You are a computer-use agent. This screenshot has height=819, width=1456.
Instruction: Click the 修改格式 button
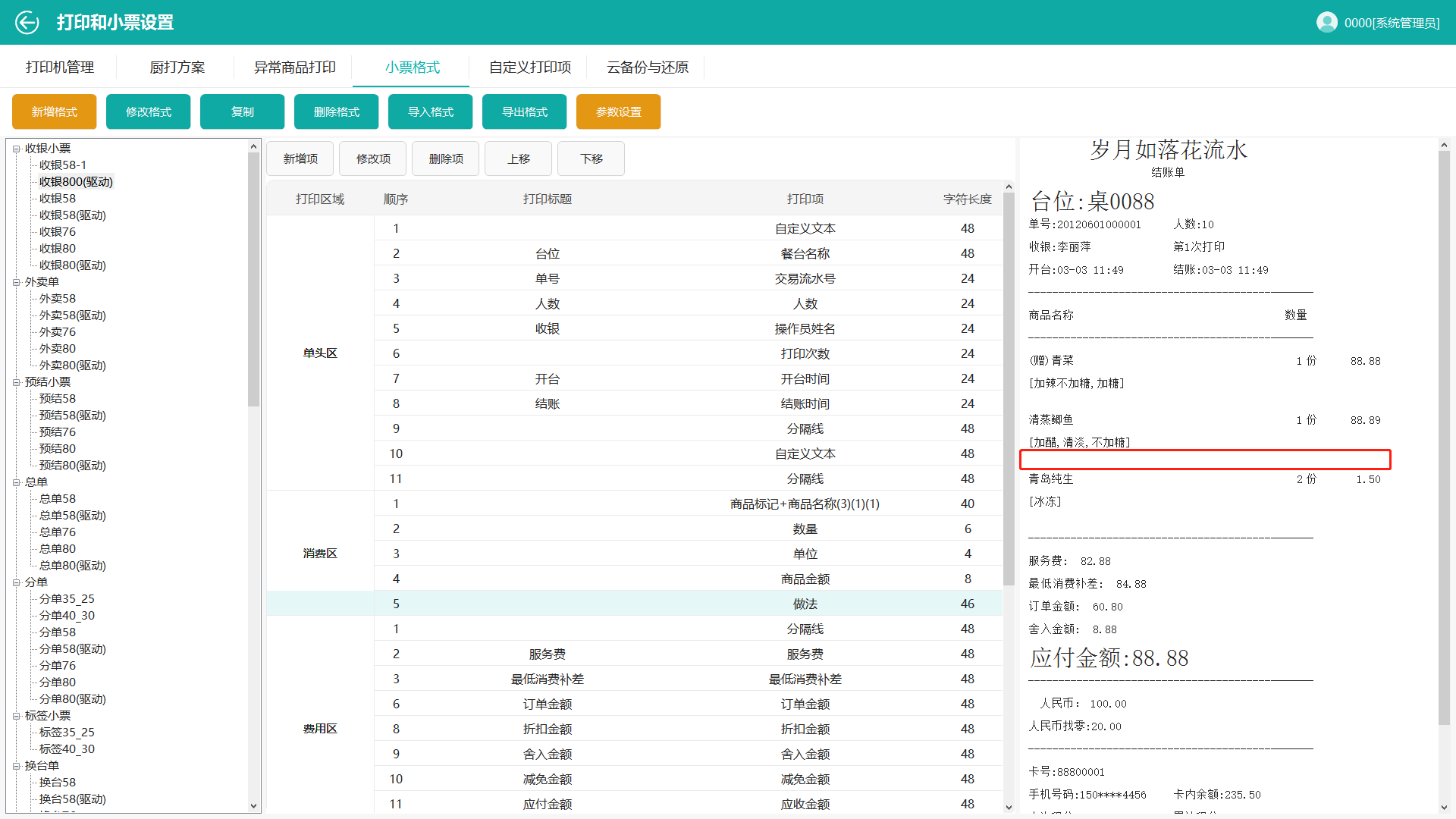point(149,112)
